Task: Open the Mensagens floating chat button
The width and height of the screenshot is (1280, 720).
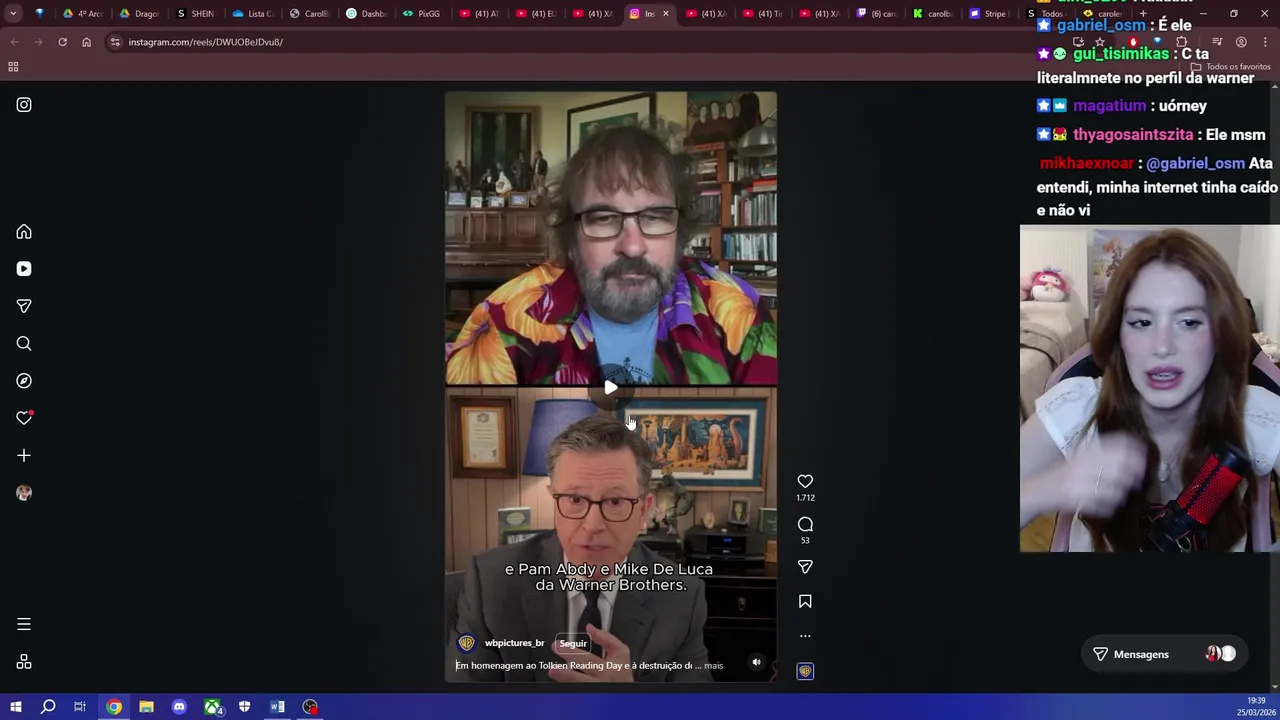Action: (1164, 654)
